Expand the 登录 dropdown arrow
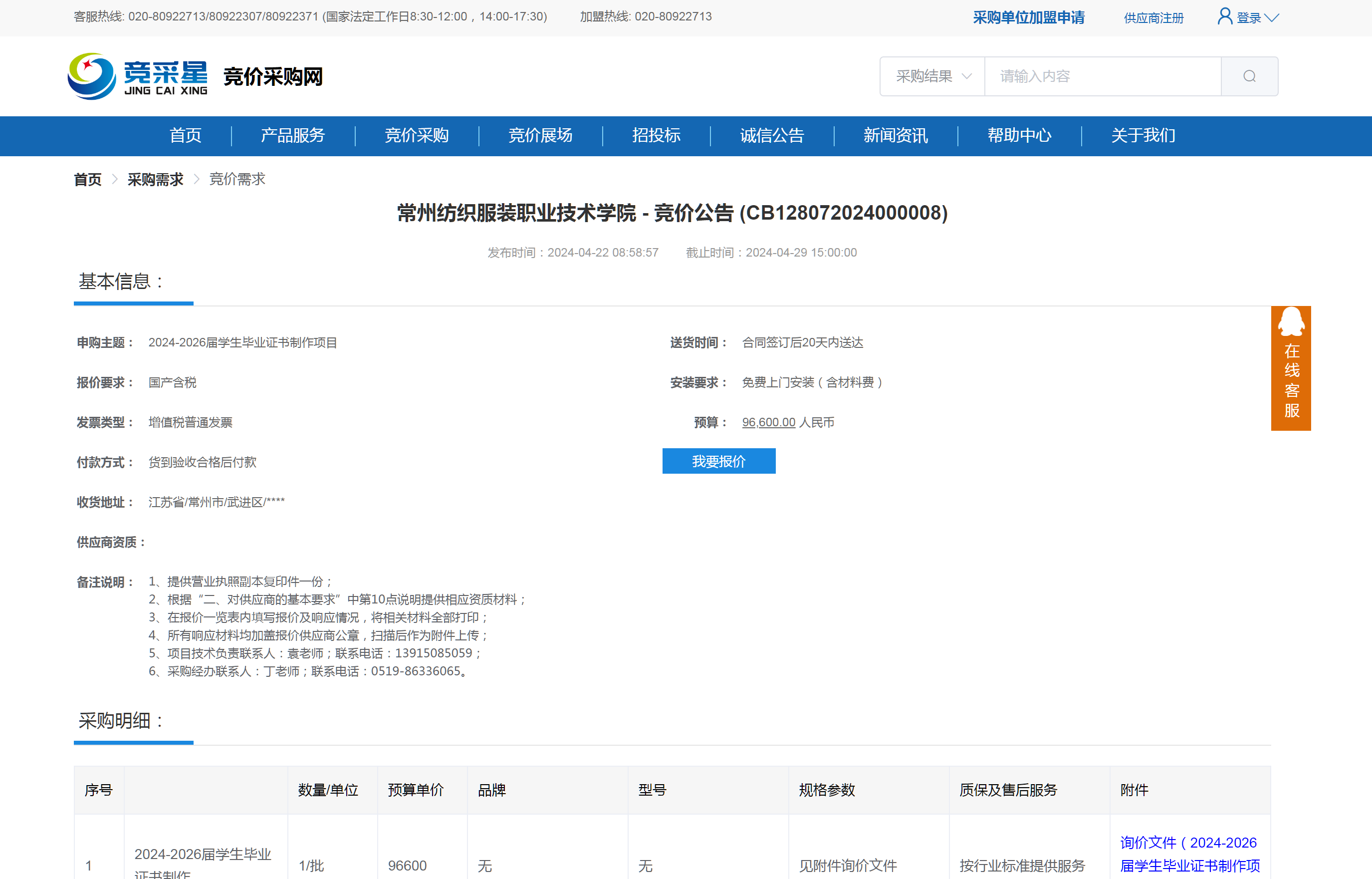 coord(1272,17)
